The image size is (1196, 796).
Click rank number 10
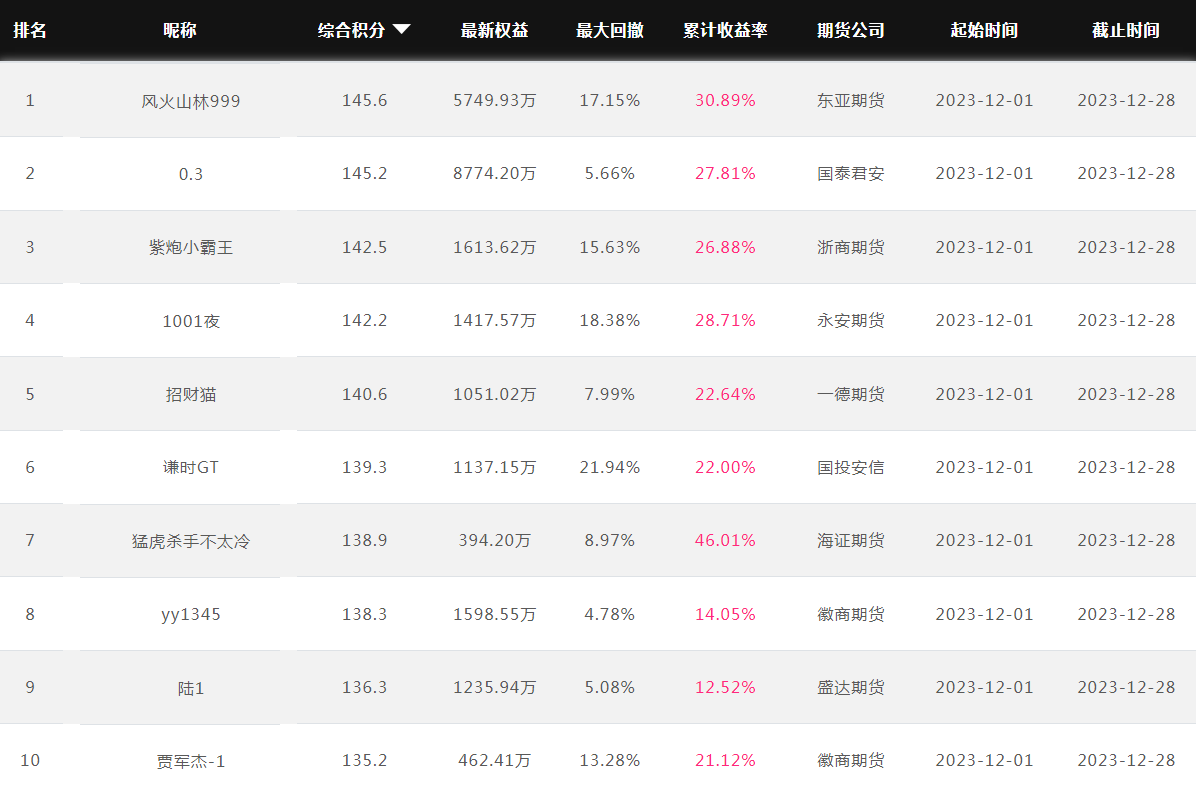[30, 760]
